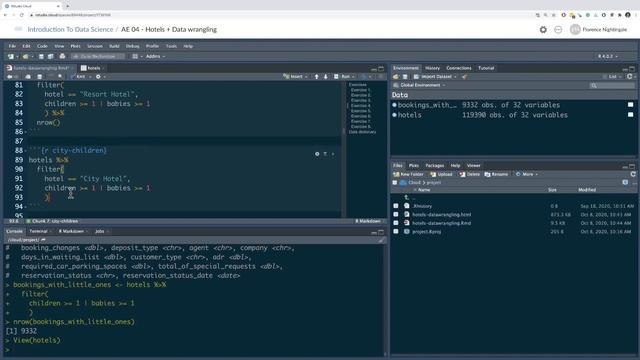
Task: Open the Addins dropdown
Action: tap(155, 56)
